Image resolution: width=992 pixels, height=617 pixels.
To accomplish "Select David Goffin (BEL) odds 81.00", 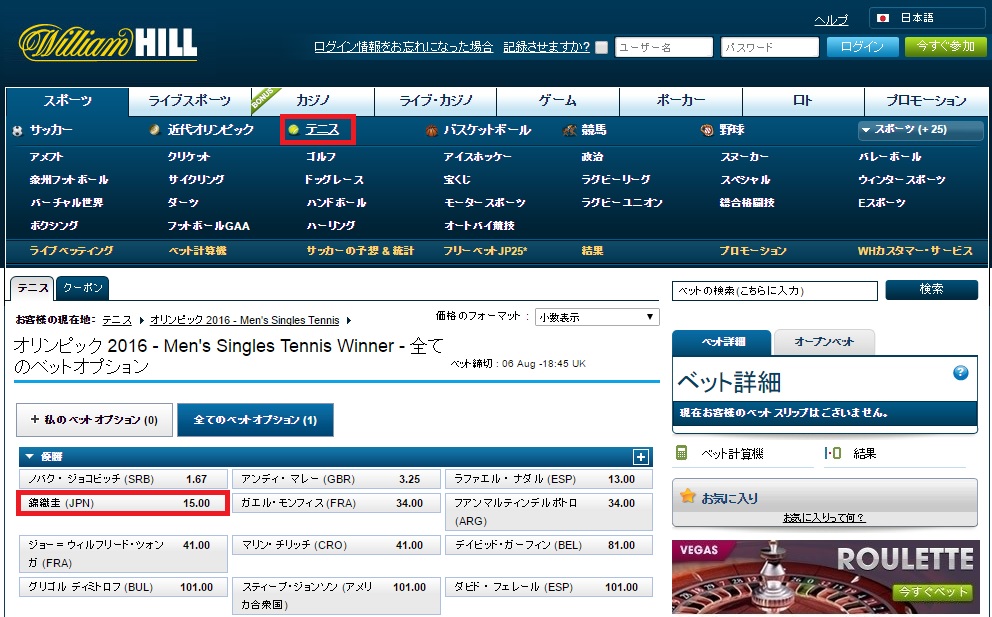I will tap(549, 545).
